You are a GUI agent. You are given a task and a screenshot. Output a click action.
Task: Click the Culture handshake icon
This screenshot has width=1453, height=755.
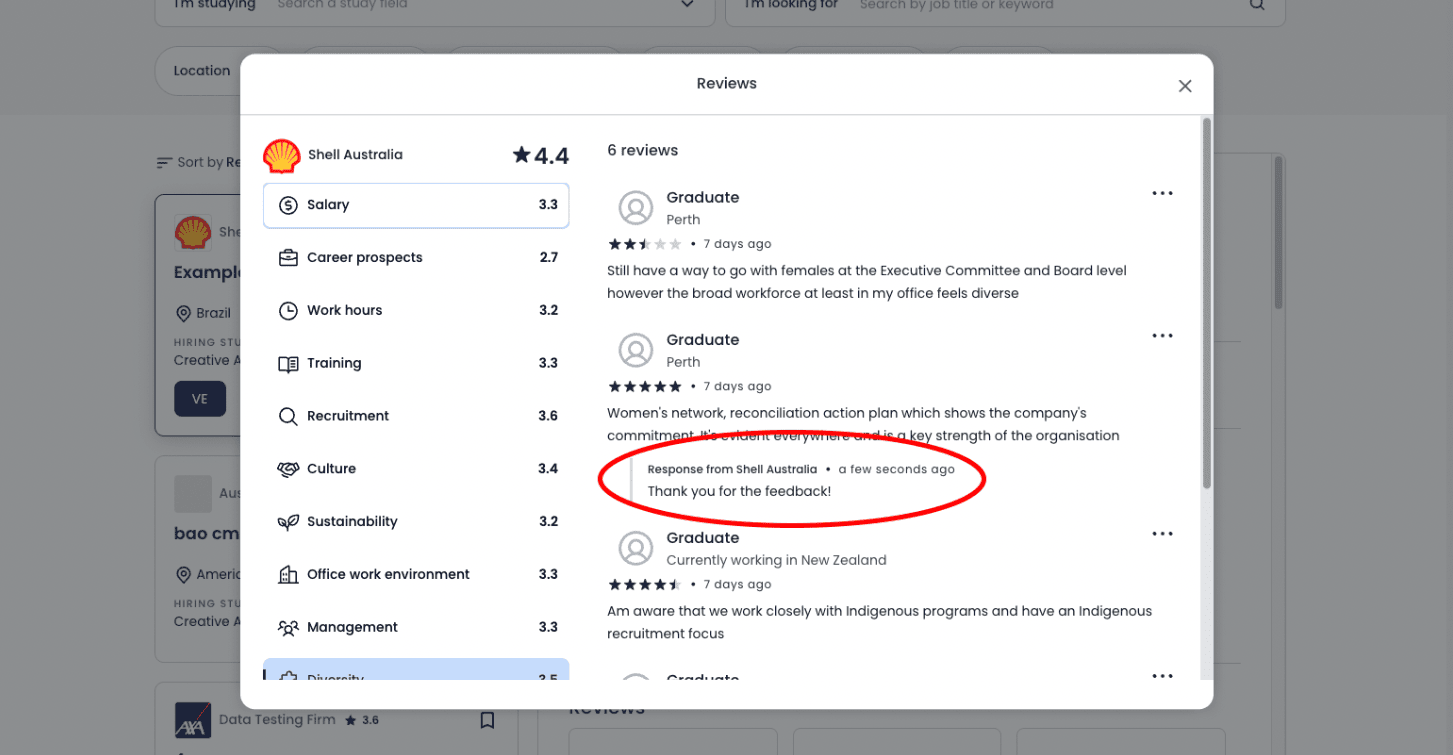288,469
